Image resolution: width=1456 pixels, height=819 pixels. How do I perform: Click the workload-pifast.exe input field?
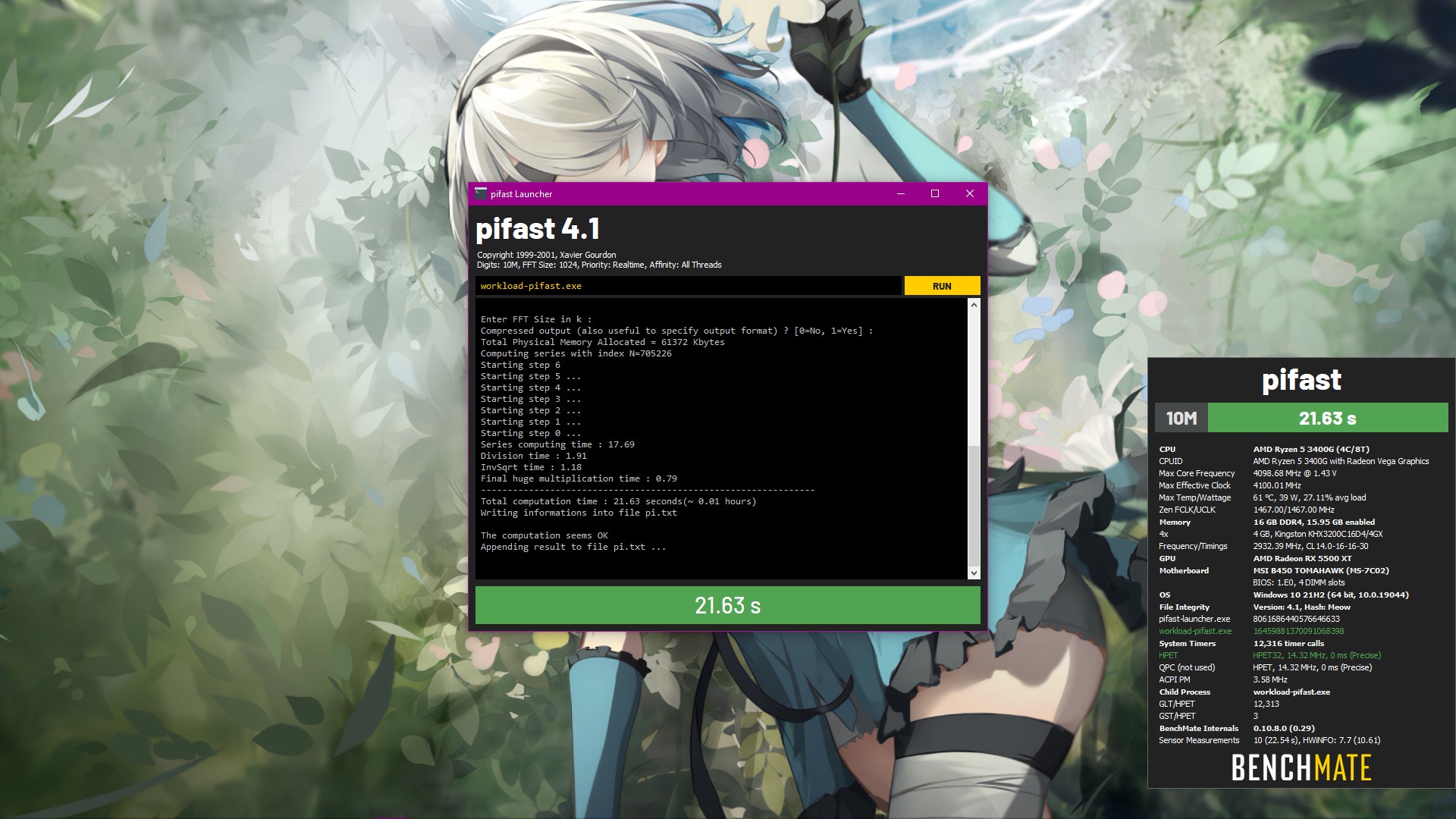pos(689,286)
